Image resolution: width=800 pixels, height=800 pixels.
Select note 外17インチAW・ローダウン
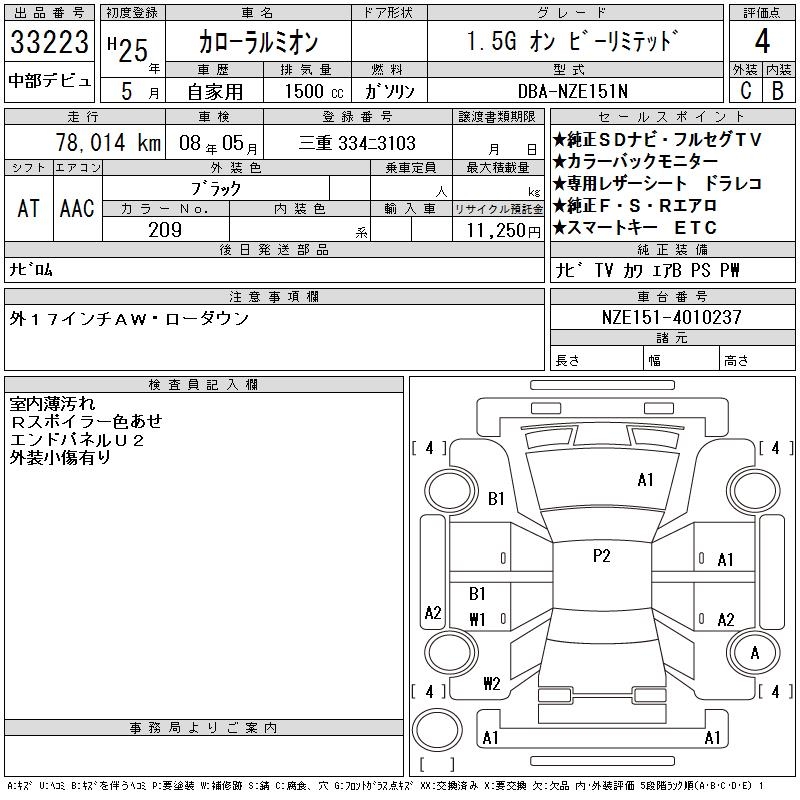tap(129, 319)
